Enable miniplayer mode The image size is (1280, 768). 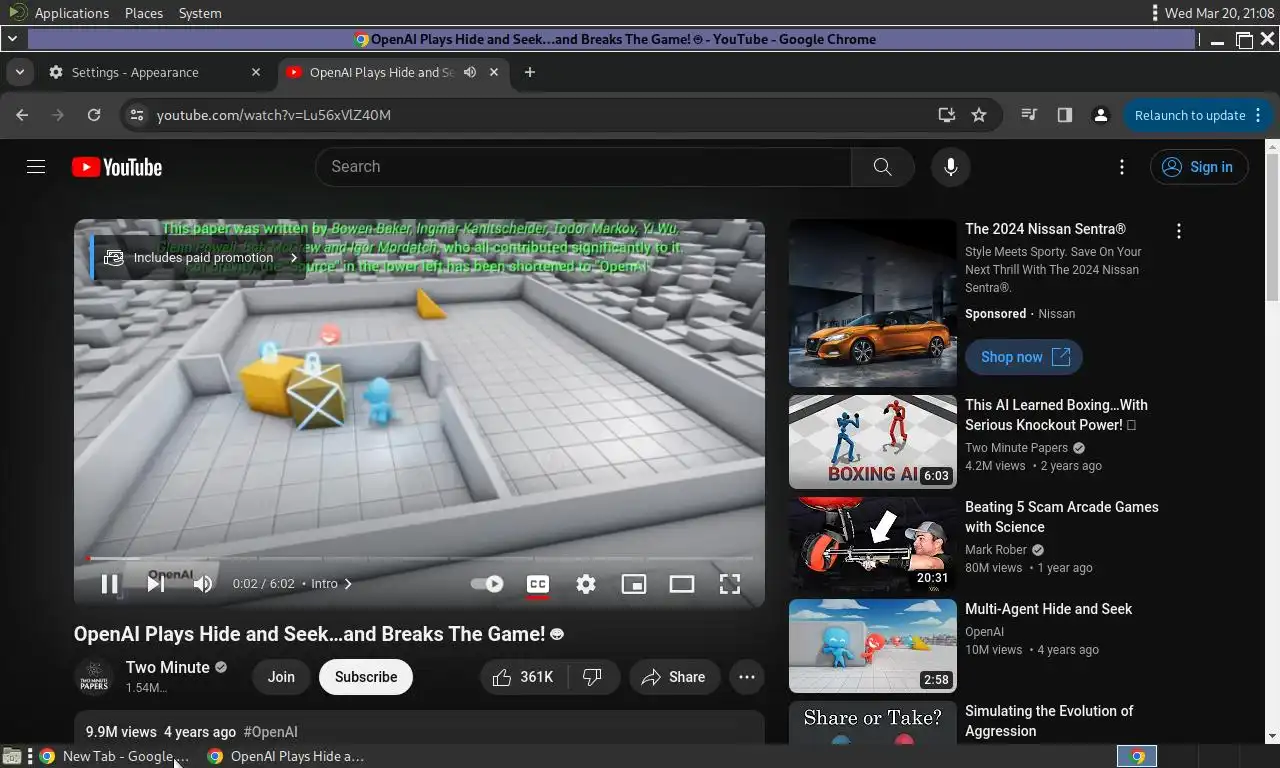(634, 584)
